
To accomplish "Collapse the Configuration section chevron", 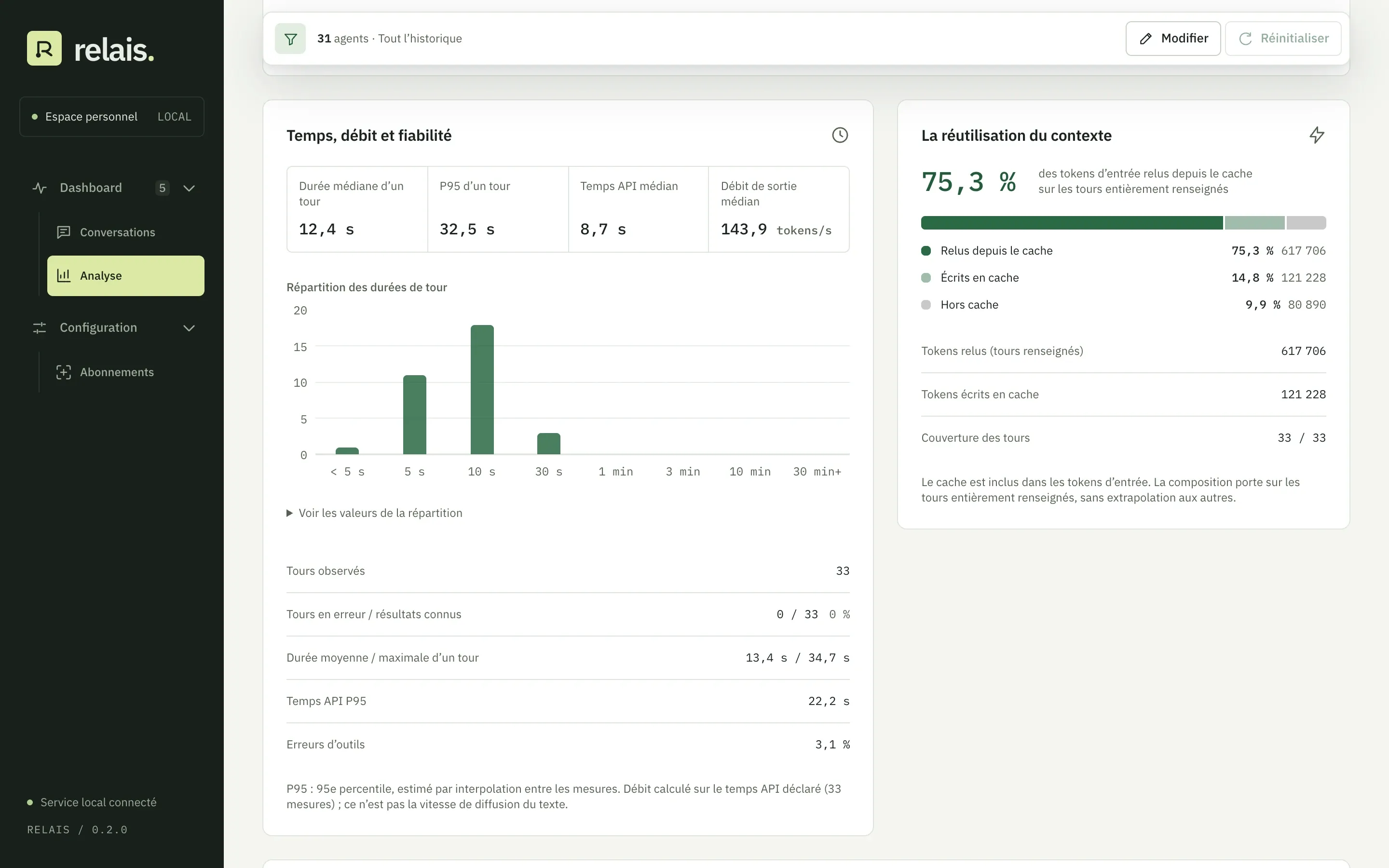I will click(x=189, y=328).
